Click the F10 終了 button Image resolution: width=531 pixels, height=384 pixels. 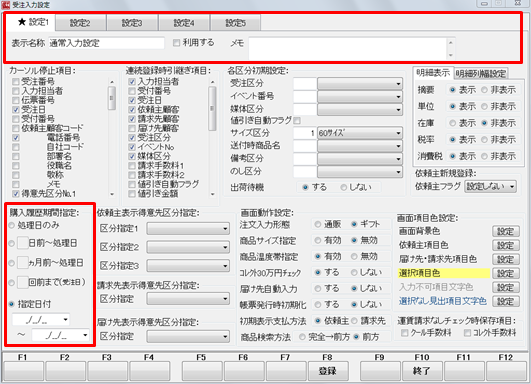point(422,371)
